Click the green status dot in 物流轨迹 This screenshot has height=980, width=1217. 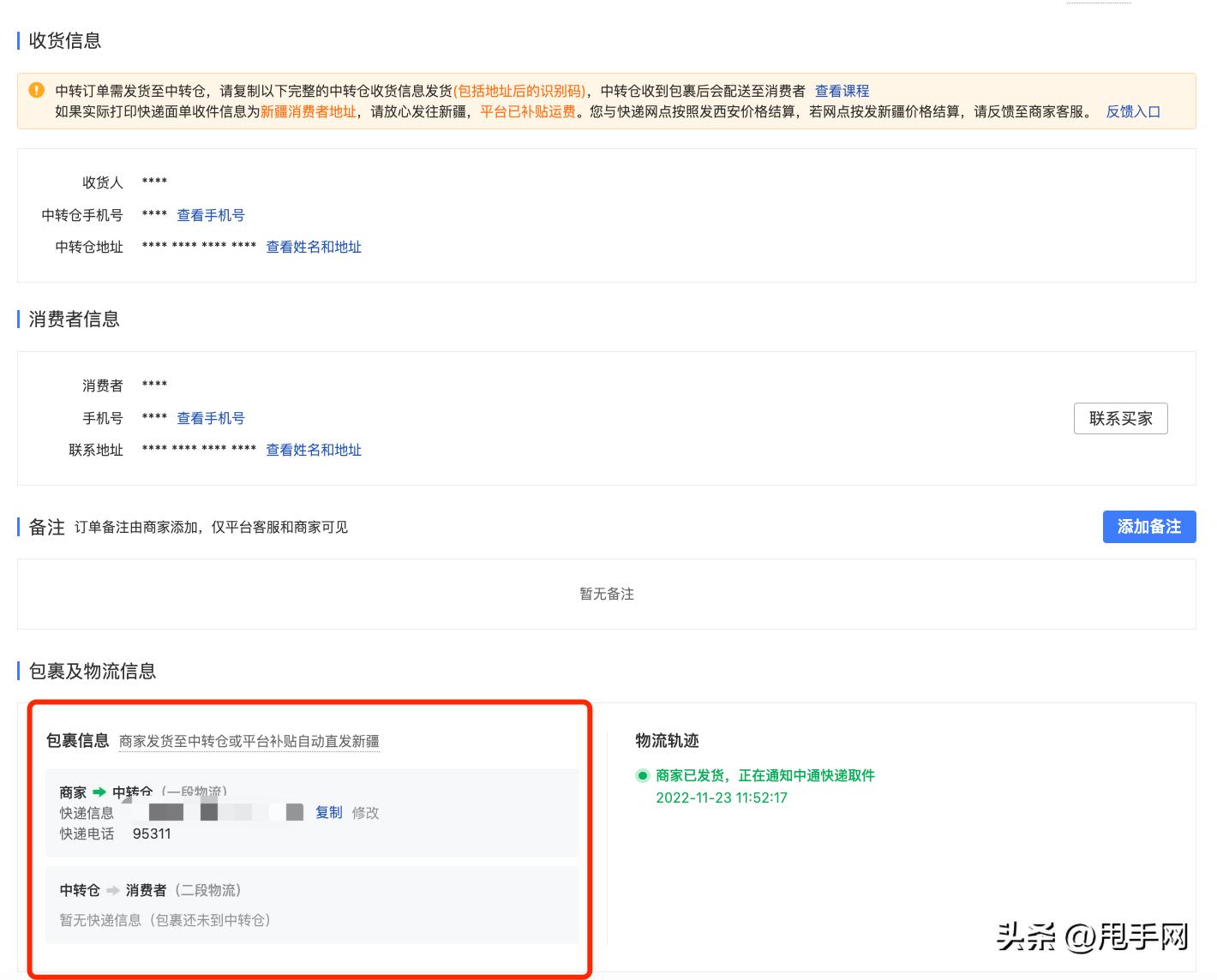[641, 775]
